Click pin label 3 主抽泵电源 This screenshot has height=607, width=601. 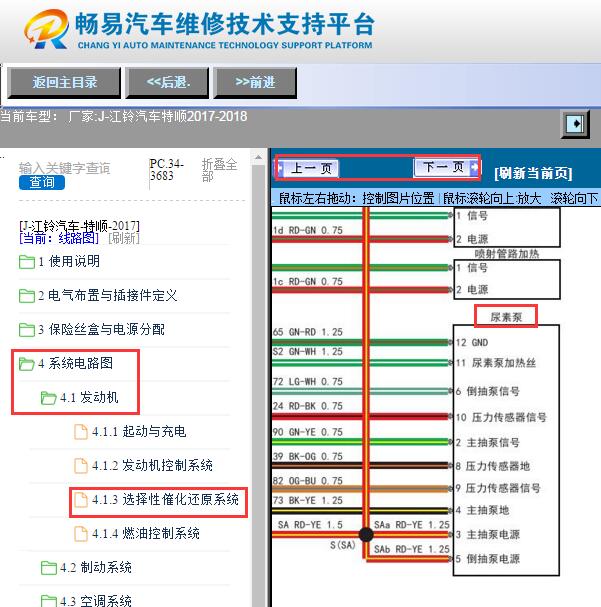pyautogui.click(x=488, y=535)
